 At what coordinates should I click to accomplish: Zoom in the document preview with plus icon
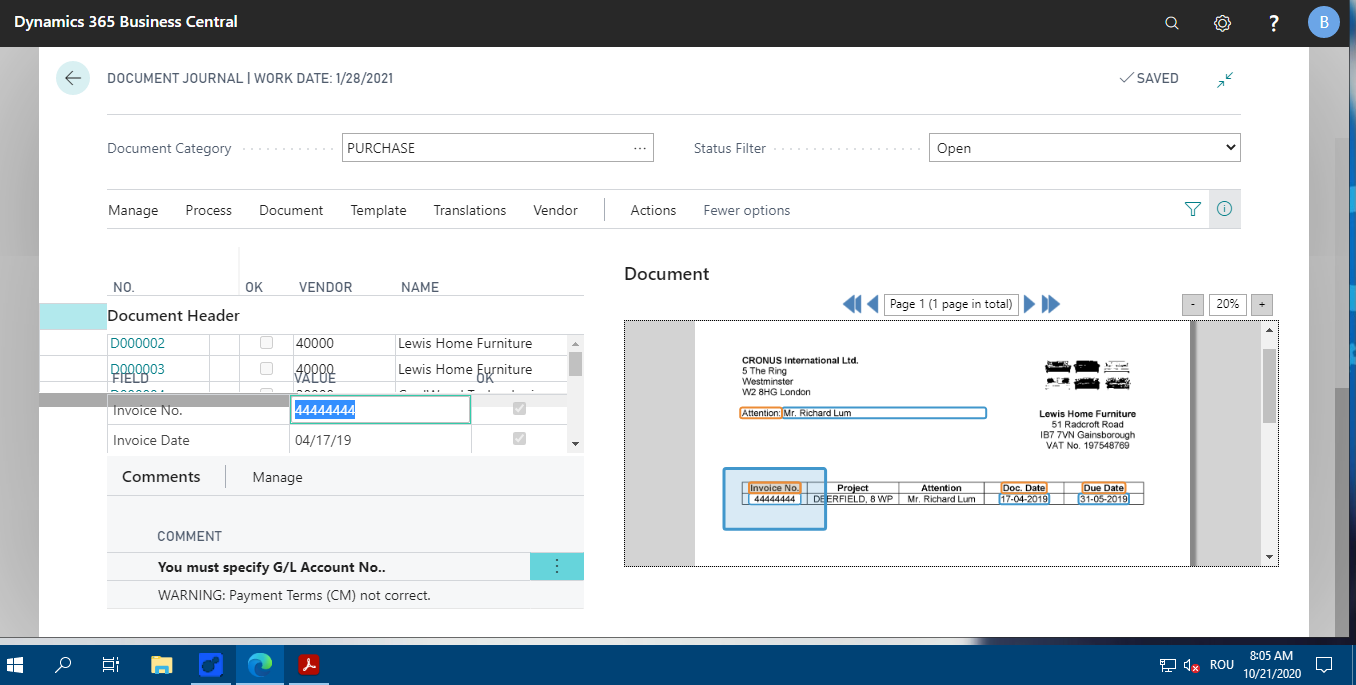[x=1262, y=304]
